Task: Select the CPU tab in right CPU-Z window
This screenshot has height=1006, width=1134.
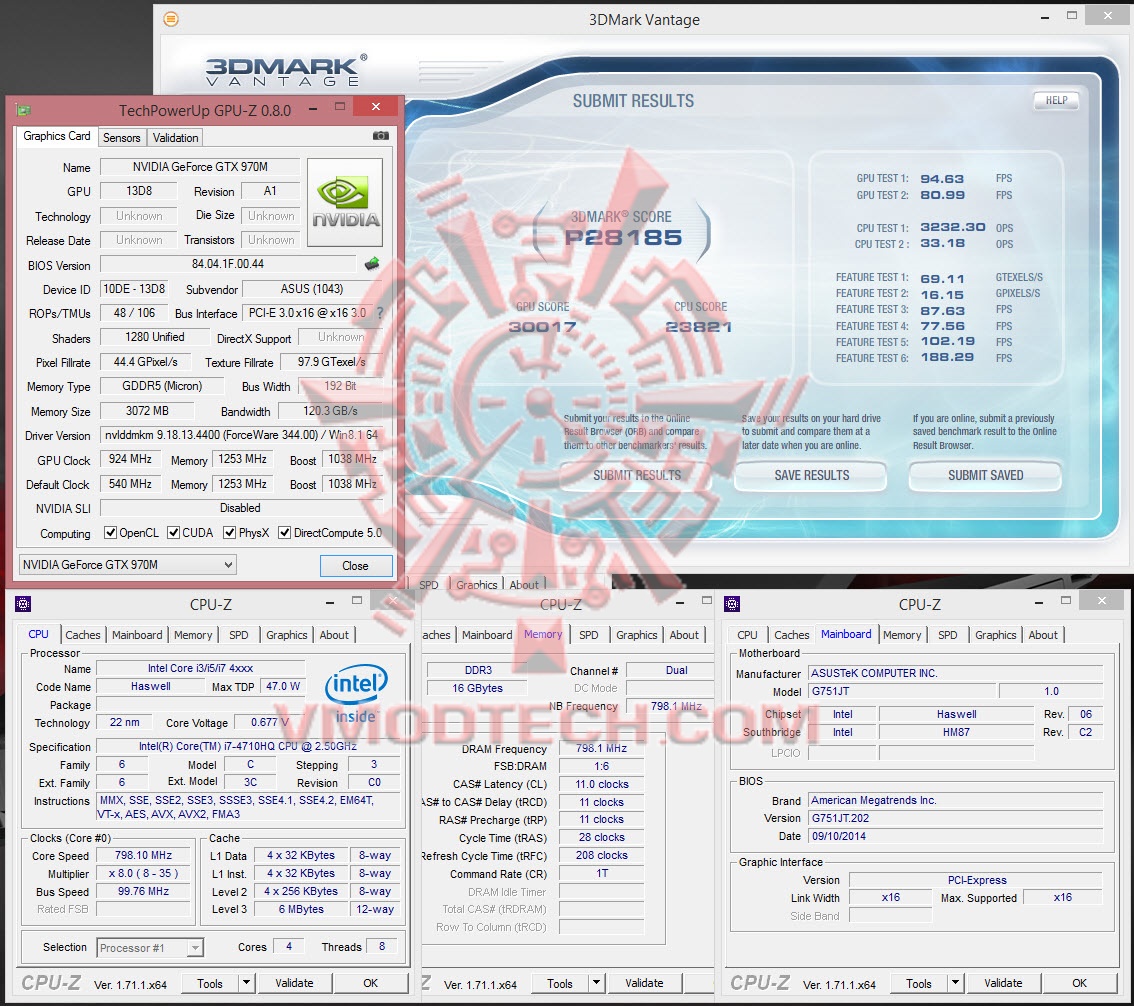Action: (747, 634)
